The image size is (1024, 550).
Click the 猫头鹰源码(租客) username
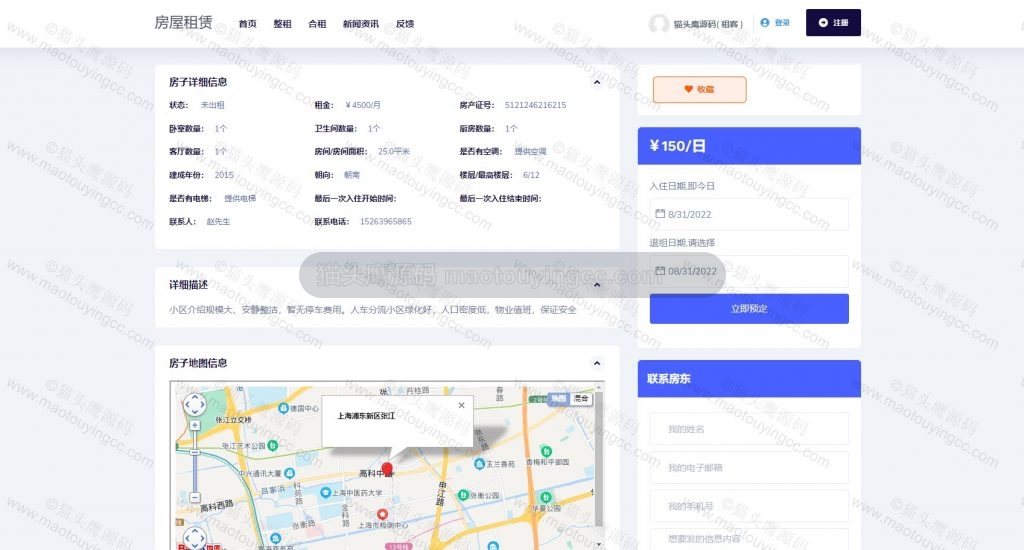pos(708,24)
